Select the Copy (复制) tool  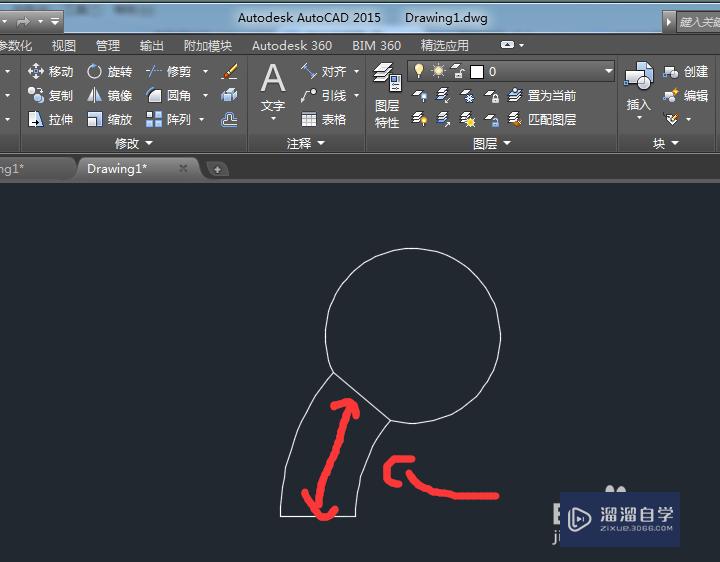coord(50,95)
